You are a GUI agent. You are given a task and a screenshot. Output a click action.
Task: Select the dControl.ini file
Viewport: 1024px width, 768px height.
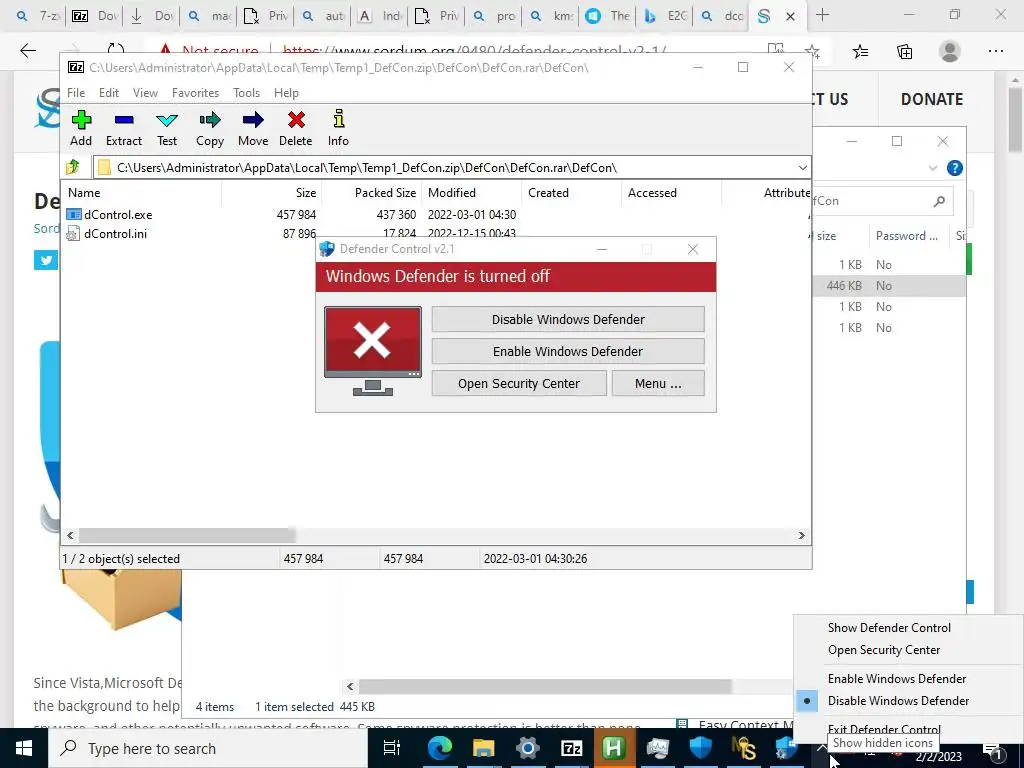pyautogui.click(x=115, y=234)
